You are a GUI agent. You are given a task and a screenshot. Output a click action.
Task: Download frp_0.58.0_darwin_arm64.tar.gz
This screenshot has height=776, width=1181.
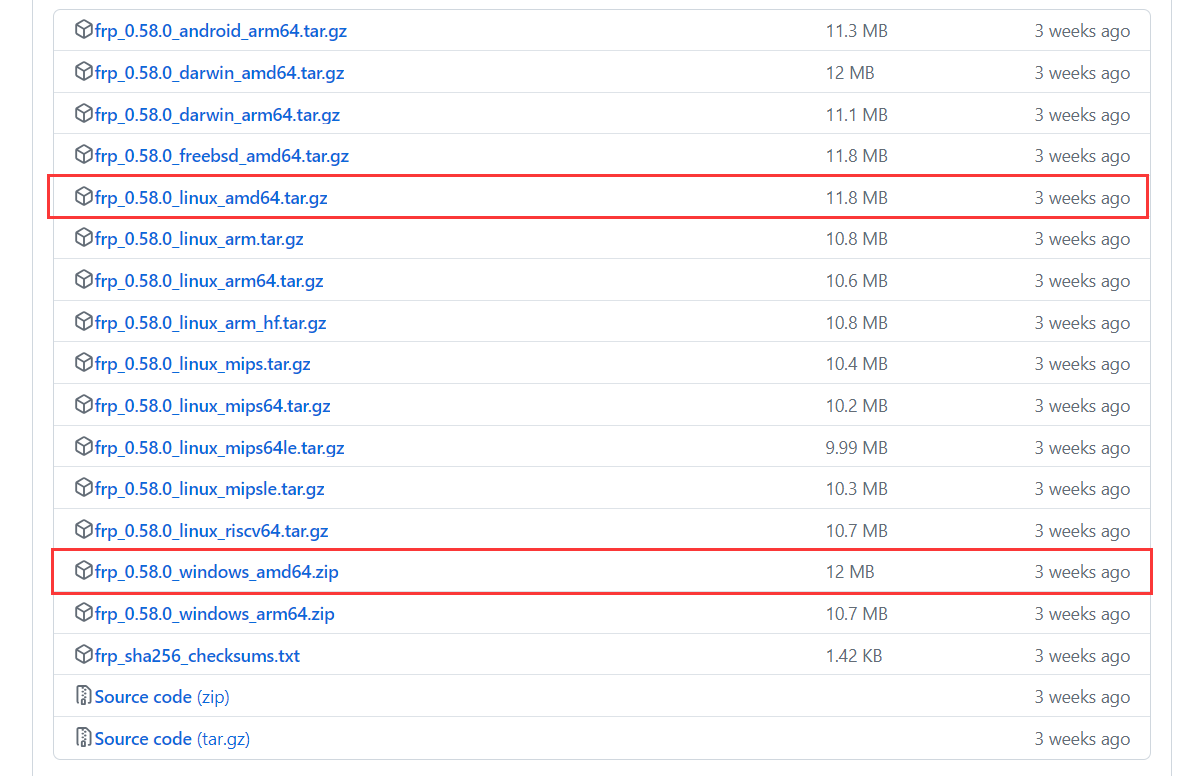(x=217, y=115)
